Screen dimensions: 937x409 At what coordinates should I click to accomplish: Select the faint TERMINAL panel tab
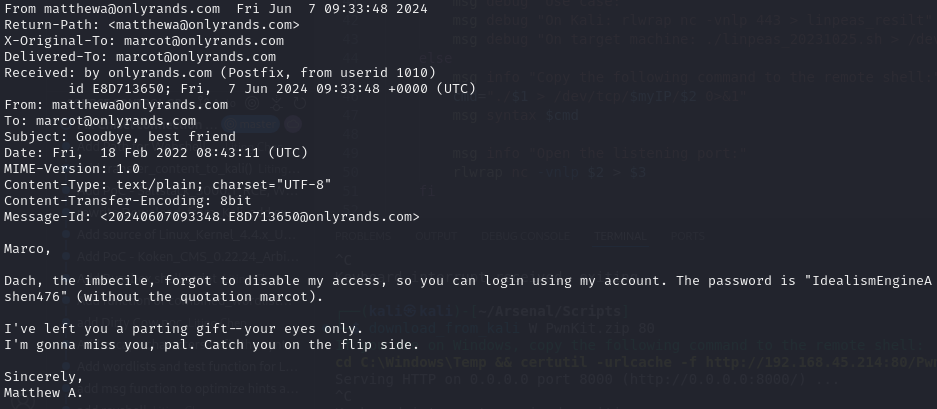[x=620, y=236]
